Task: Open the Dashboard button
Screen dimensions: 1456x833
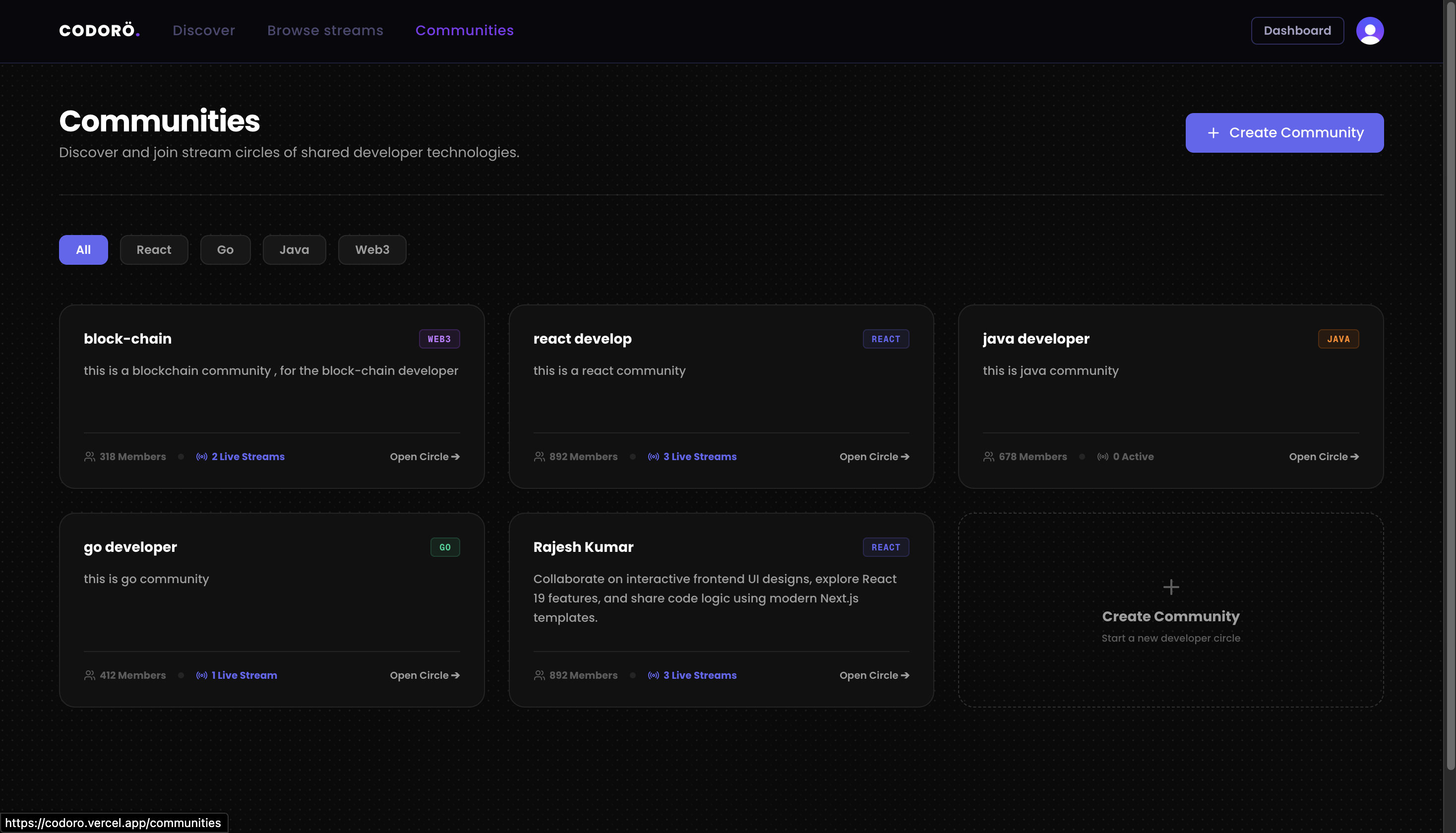Action: coord(1297,30)
